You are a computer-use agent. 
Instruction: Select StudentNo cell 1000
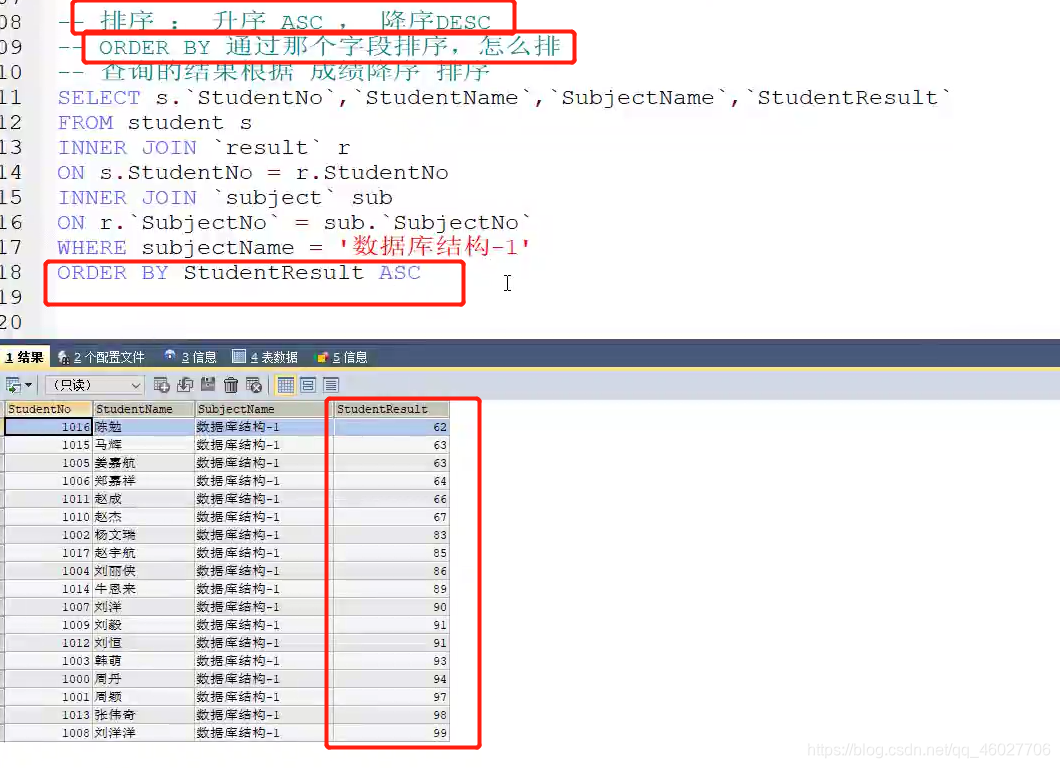coord(48,679)
